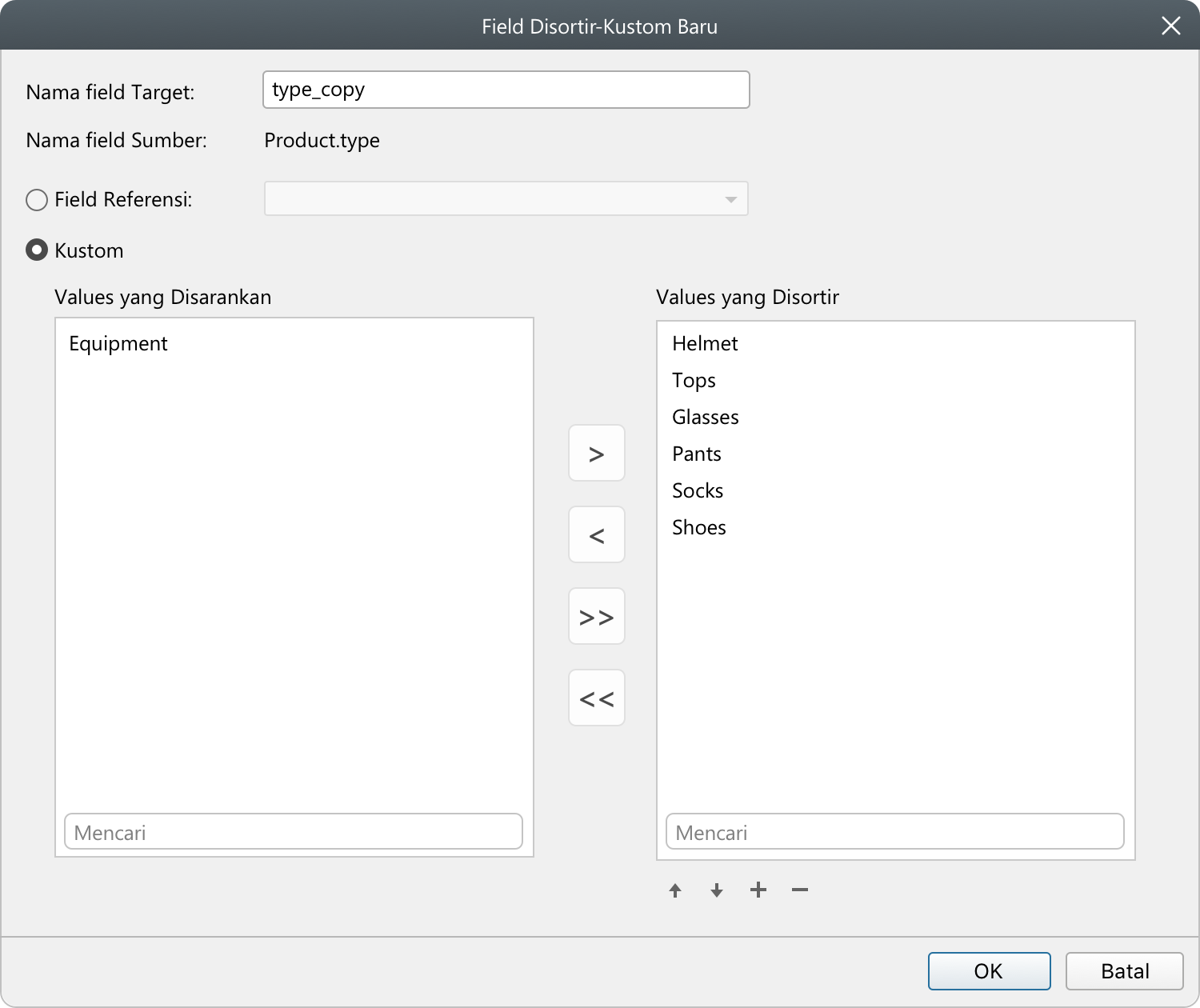Click the plus icon to add value
Screen dimensions: 1200x1008
click(x=758, y=890)
